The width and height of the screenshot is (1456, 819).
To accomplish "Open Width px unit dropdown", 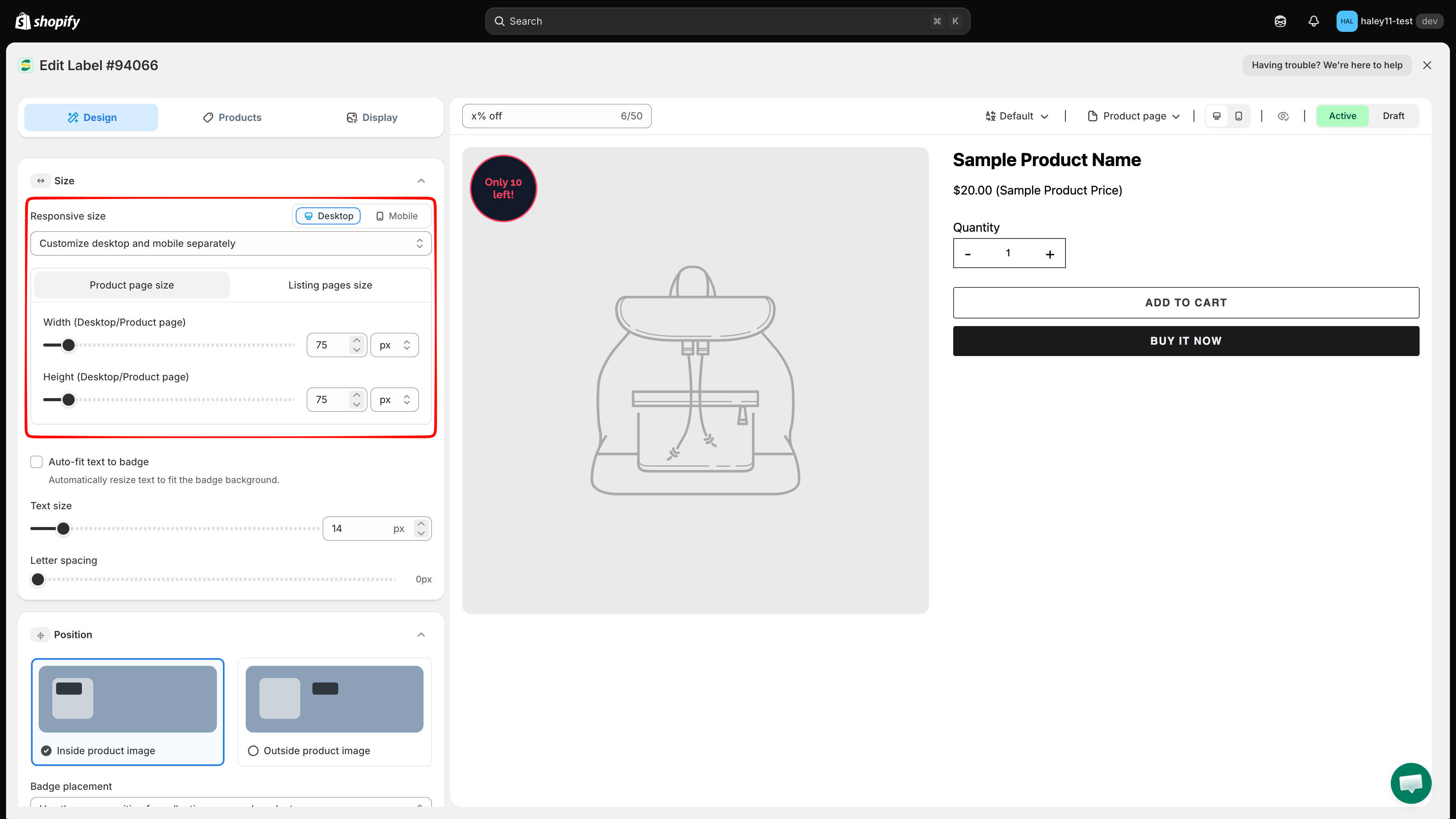I will pos(394,345).
